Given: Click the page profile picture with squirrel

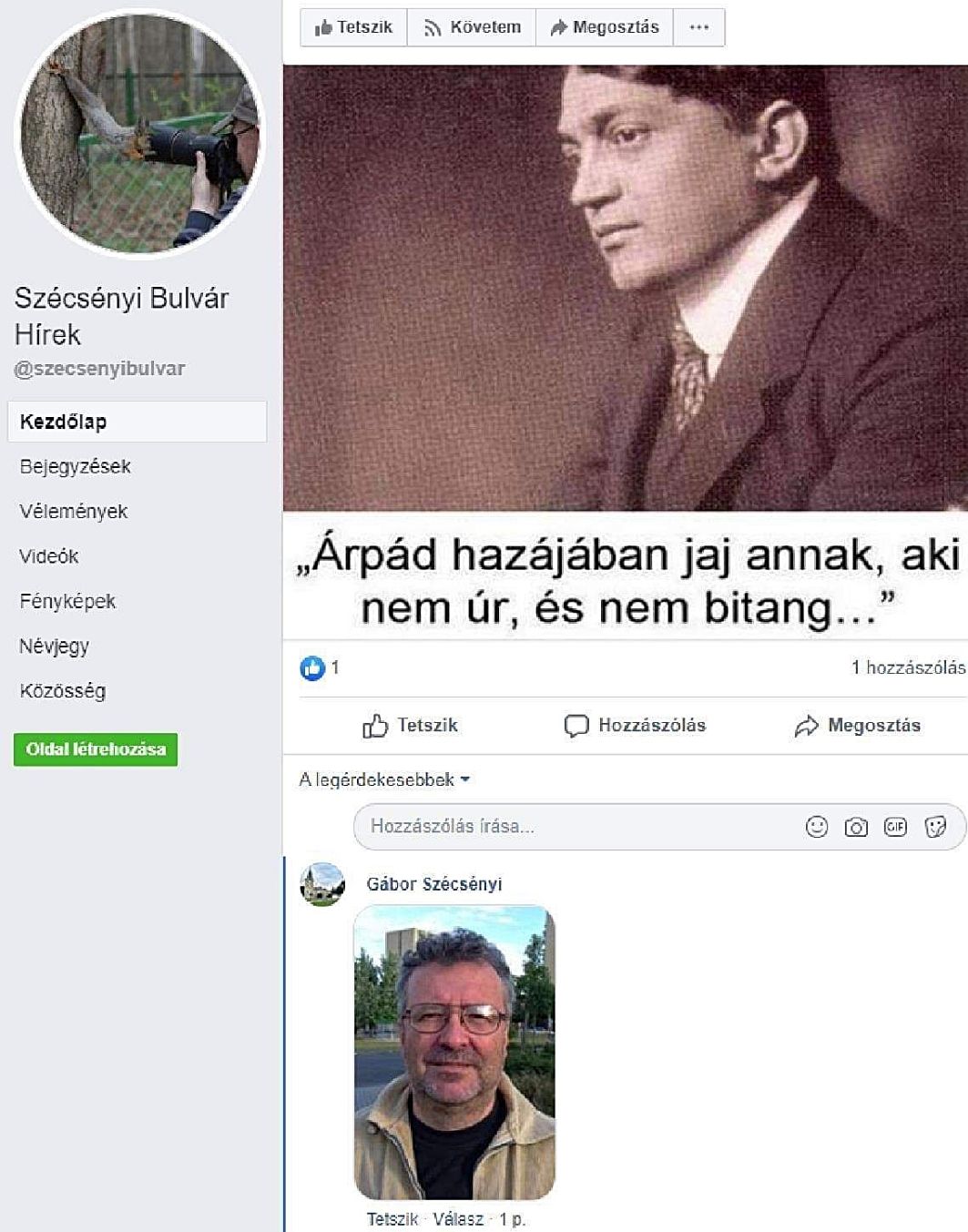Looking at the screenshot, I should (141, 133).
